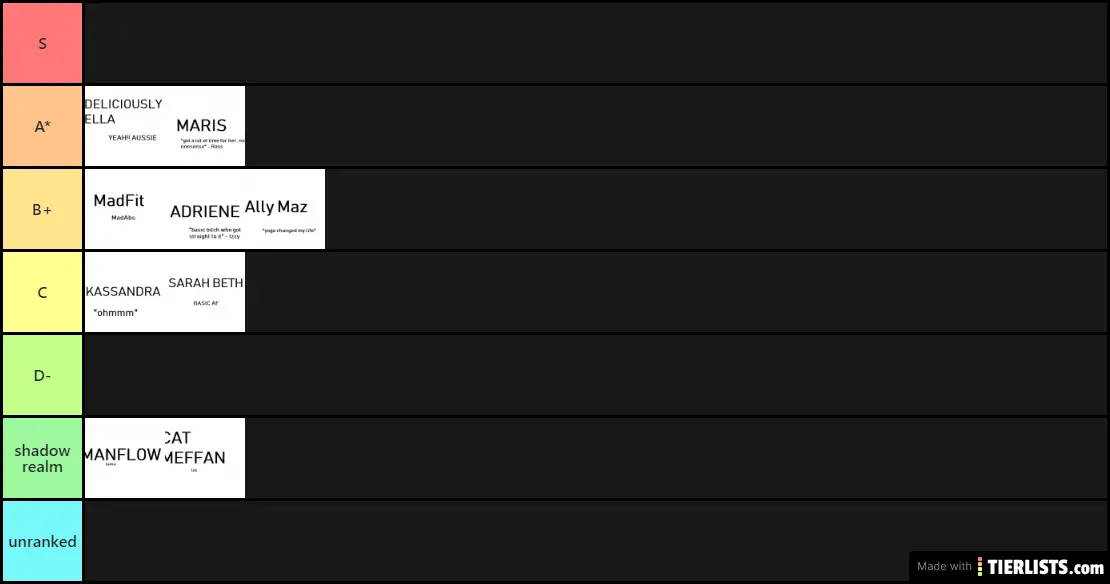Select the Deliciously Ella tile
1110x584 pixels.
click(125, 126)
